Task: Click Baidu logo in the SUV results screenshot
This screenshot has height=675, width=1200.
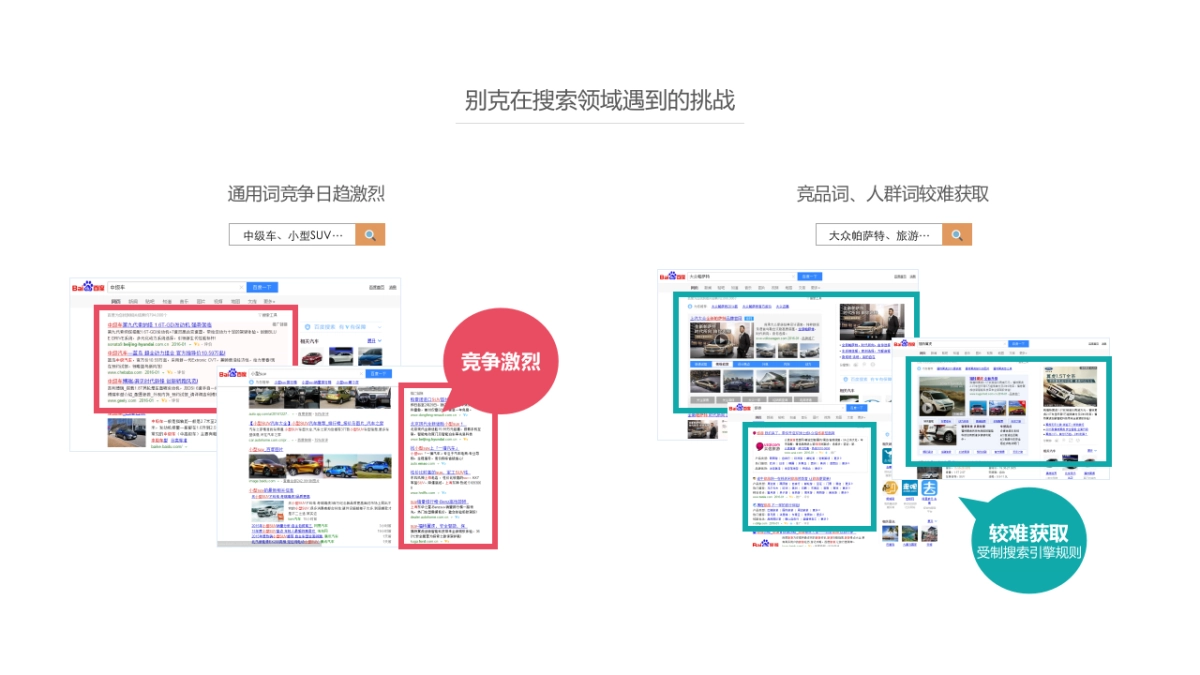Action: pyautogui.click(x=233, y=373)
